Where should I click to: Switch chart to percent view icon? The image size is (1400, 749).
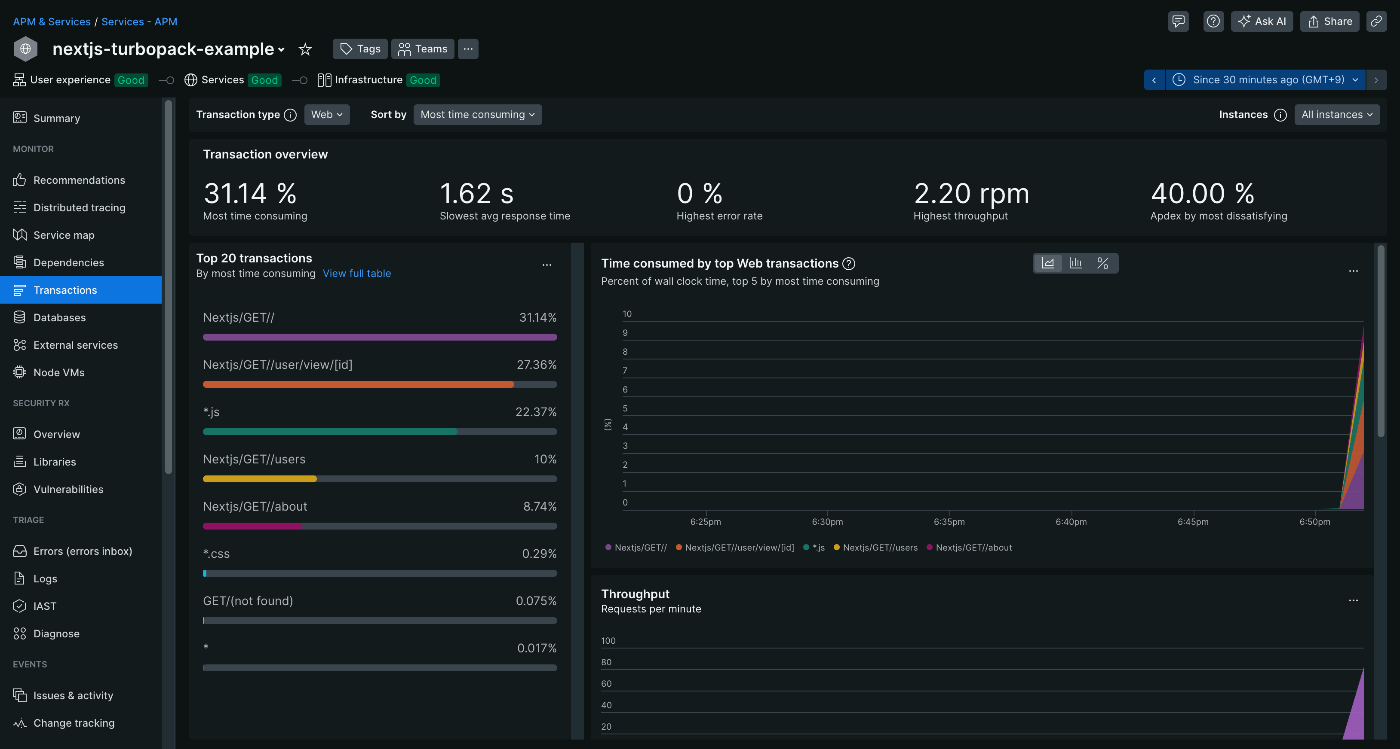[x=1103, y=263]
